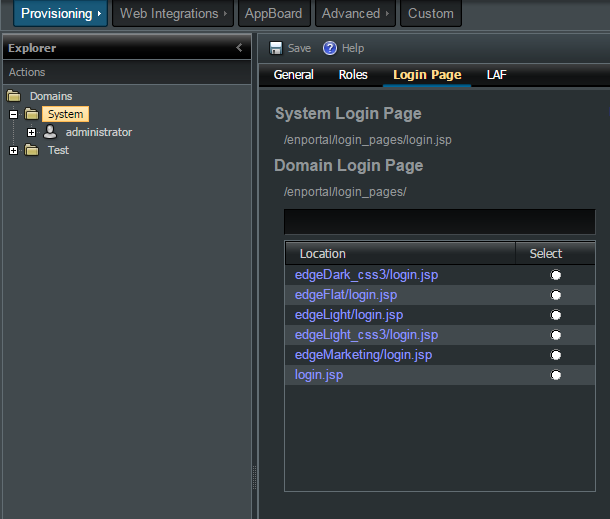Click the Save button label
The image size is (610, 519).
click(299, 48)
